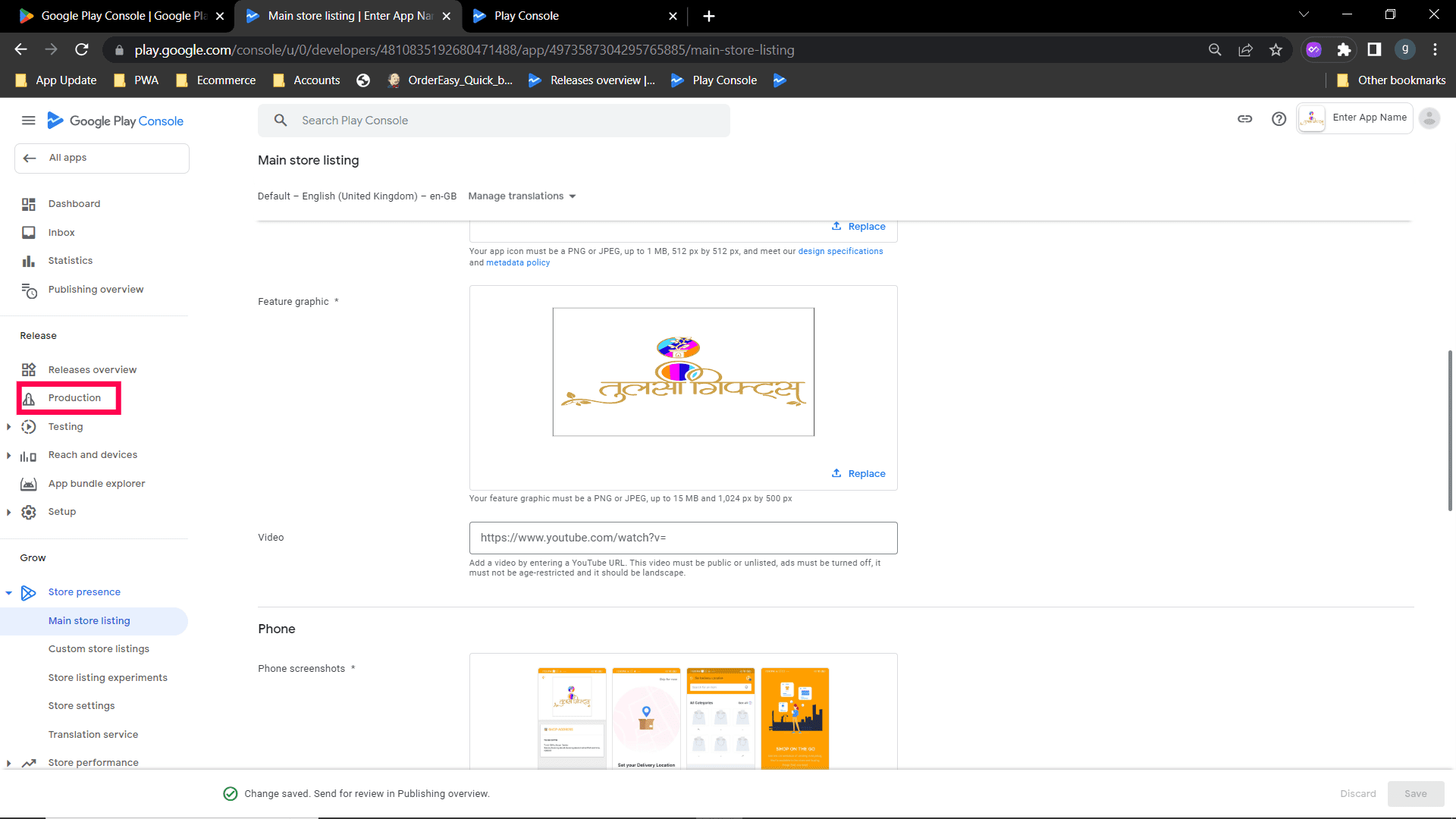Click the YouTube video URL field
Viewport: 1456px width, 819px height.
(682, 538)
